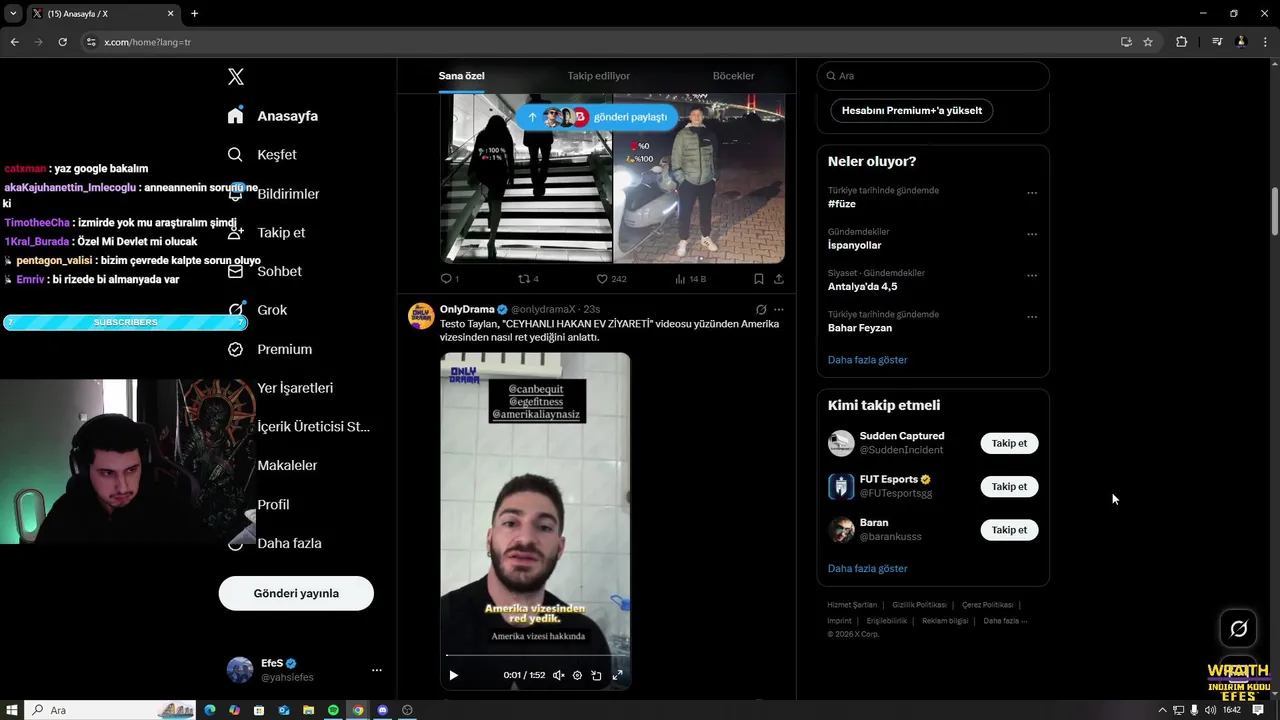Open the #füze trend
The image size is (1280, 720).
[842, 204]
